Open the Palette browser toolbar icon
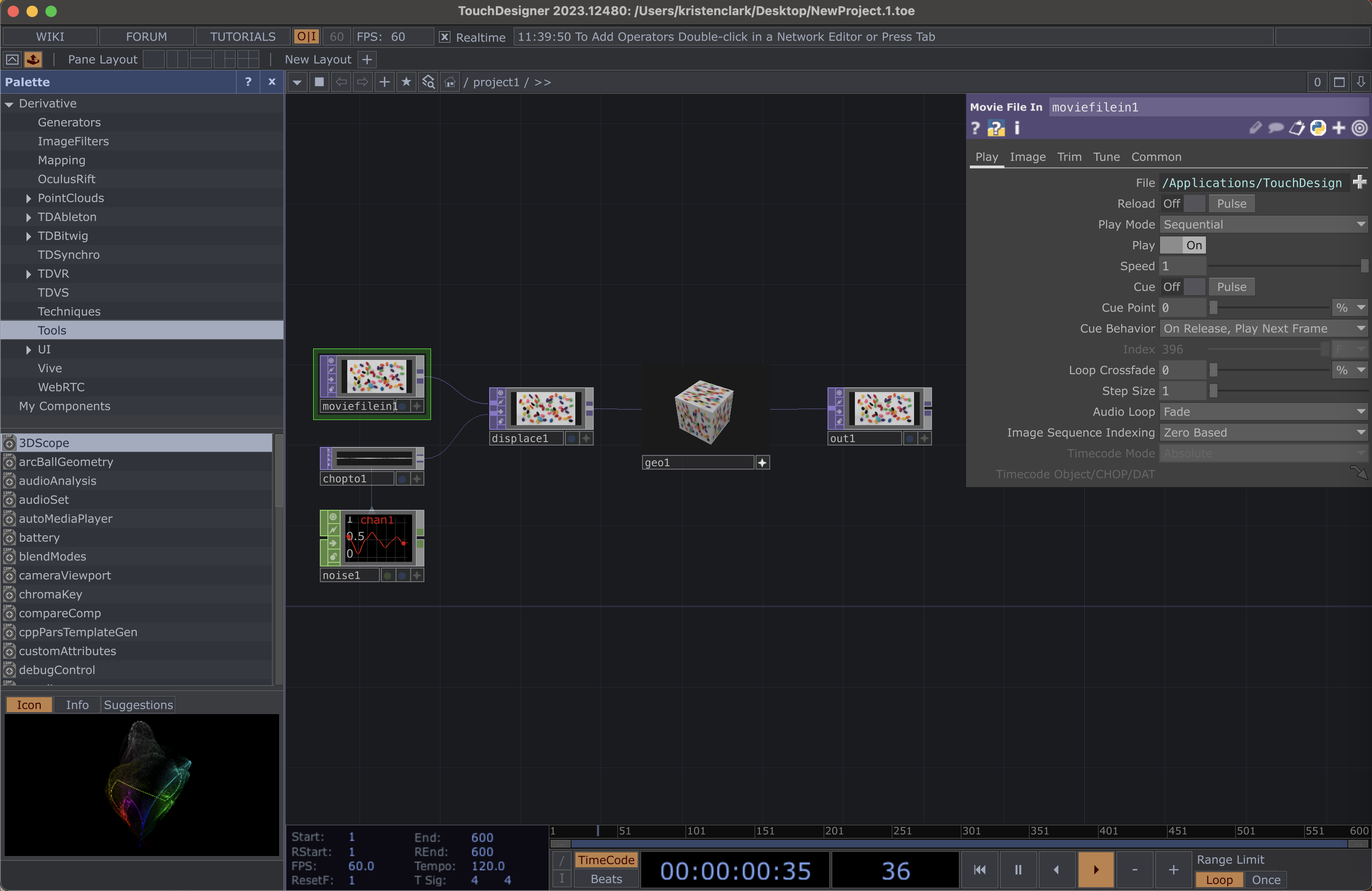The height and width of the screenshot is (891, 1372). tap(33, 60)
